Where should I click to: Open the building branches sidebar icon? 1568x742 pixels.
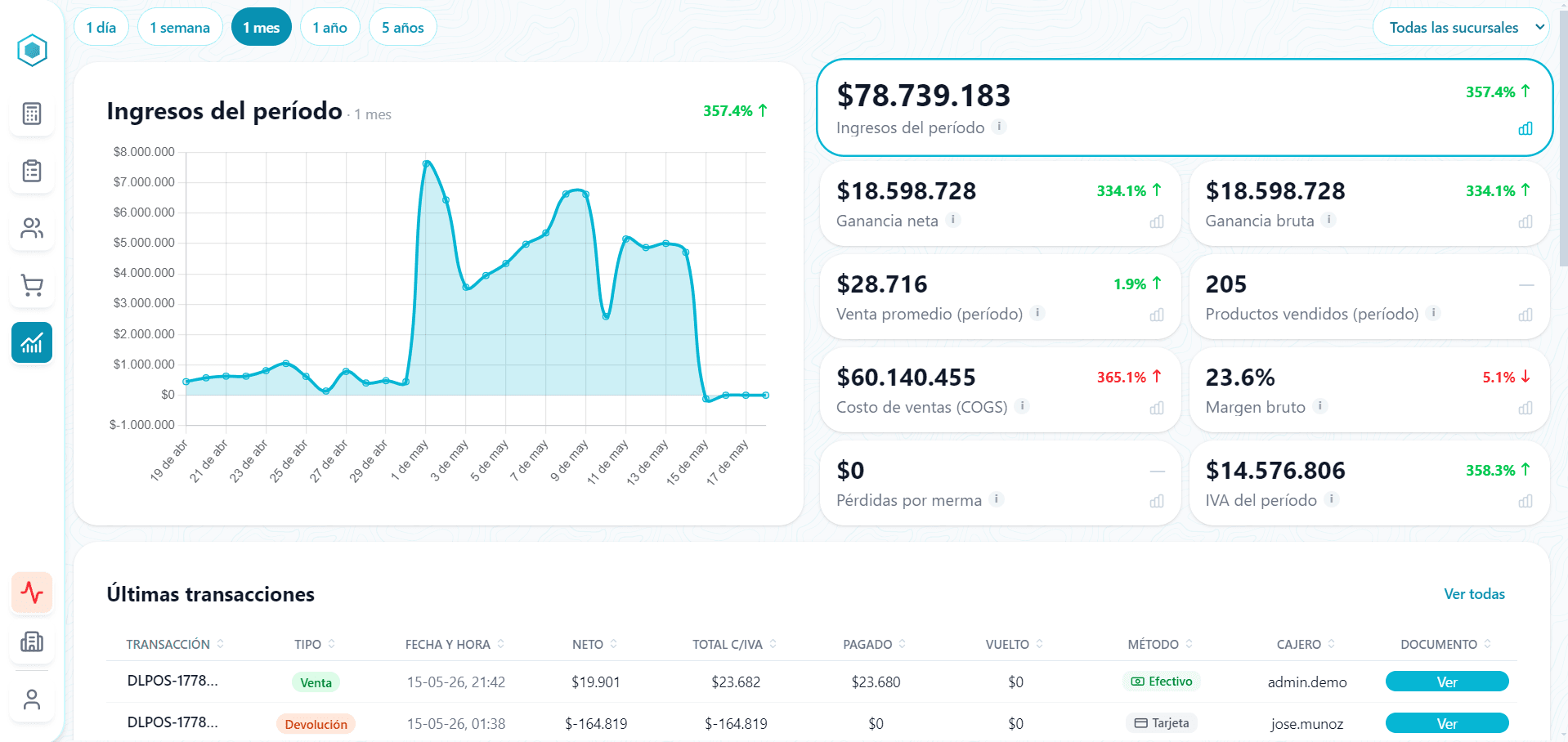click(32, 642)
